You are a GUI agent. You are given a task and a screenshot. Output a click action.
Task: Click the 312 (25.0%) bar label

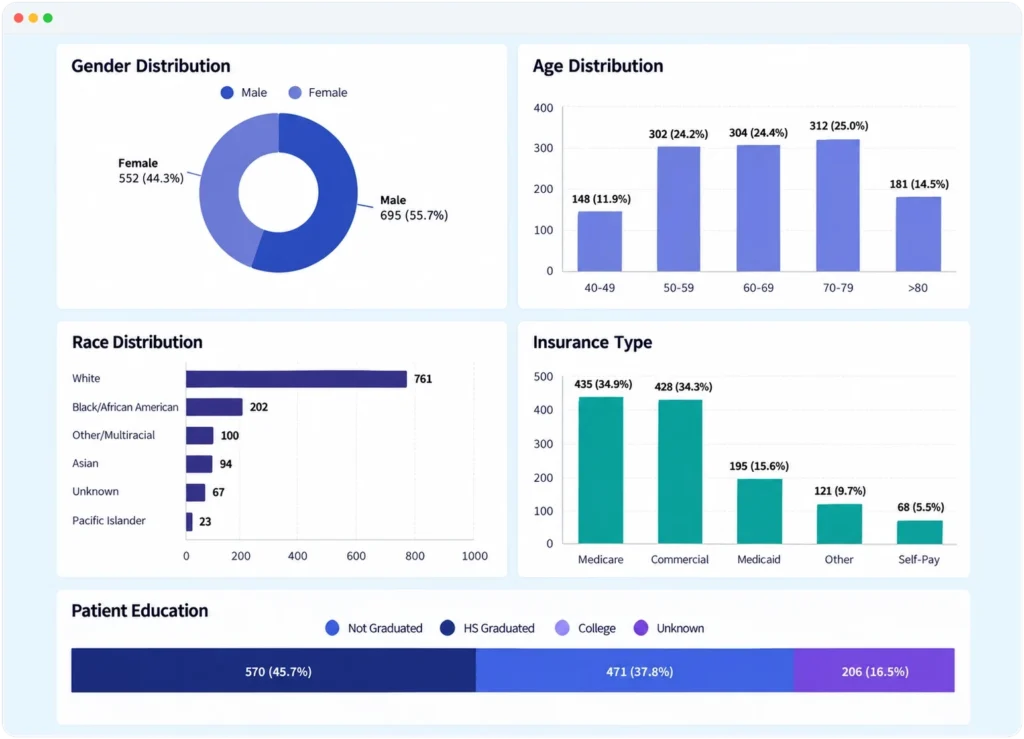click(839, 126)
